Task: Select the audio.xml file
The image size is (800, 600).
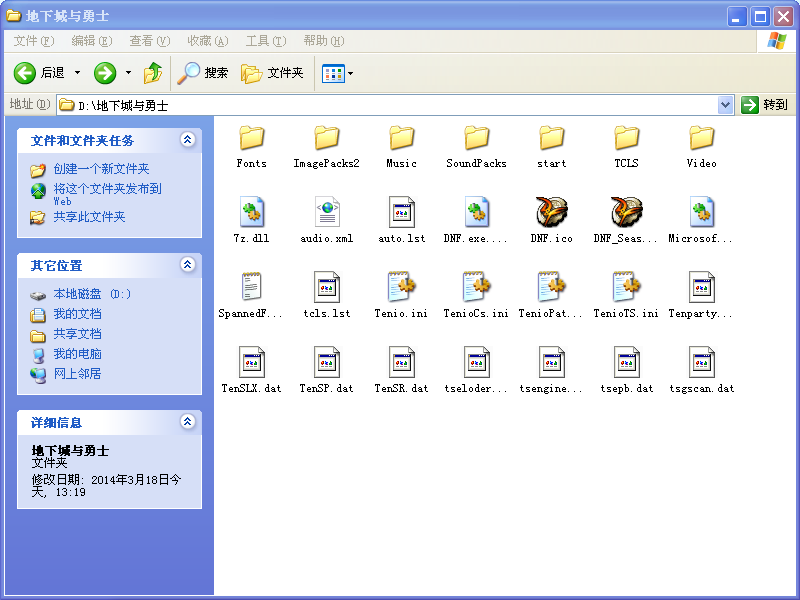Action: click(327, 221)
